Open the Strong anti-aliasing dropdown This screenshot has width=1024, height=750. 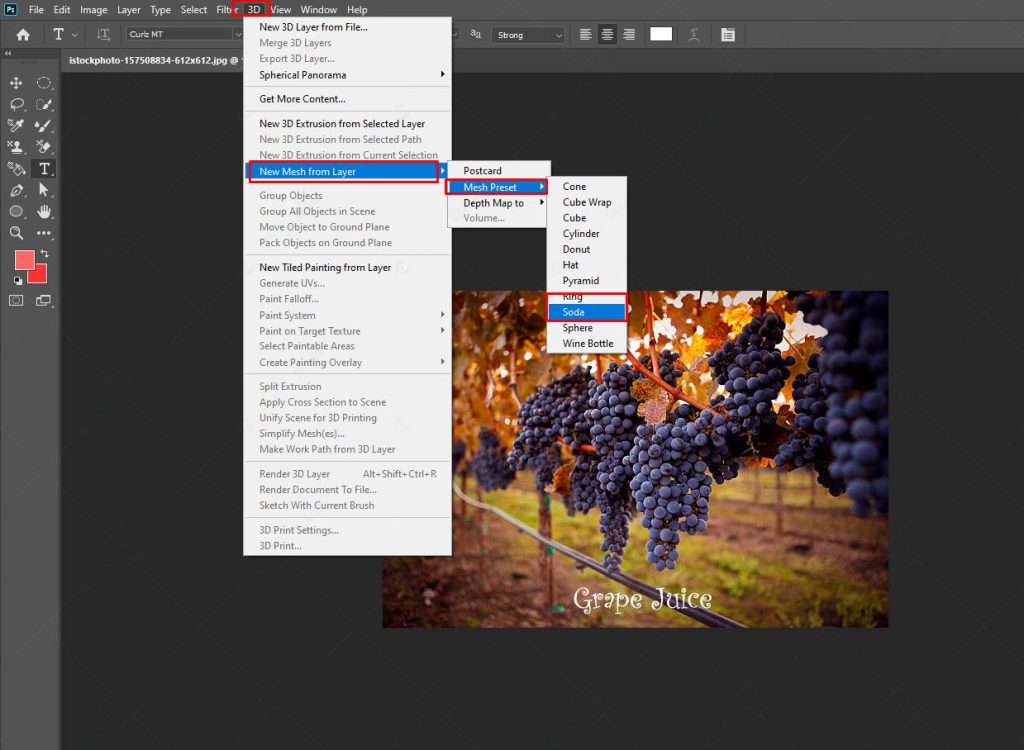528,34
